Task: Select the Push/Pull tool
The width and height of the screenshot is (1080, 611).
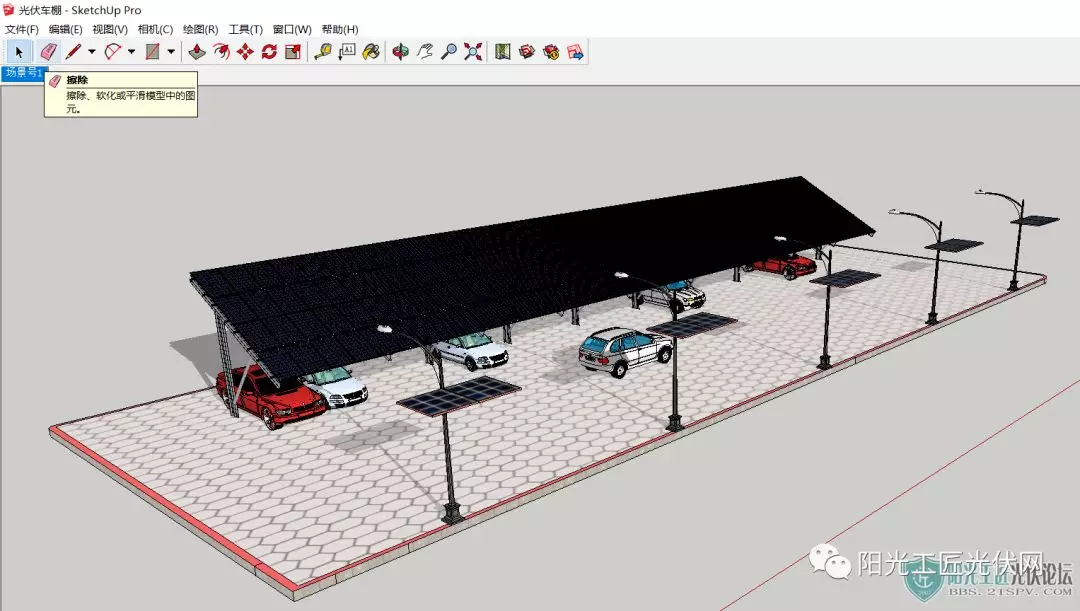Action: pyautogui.click(x=197, y=52)
